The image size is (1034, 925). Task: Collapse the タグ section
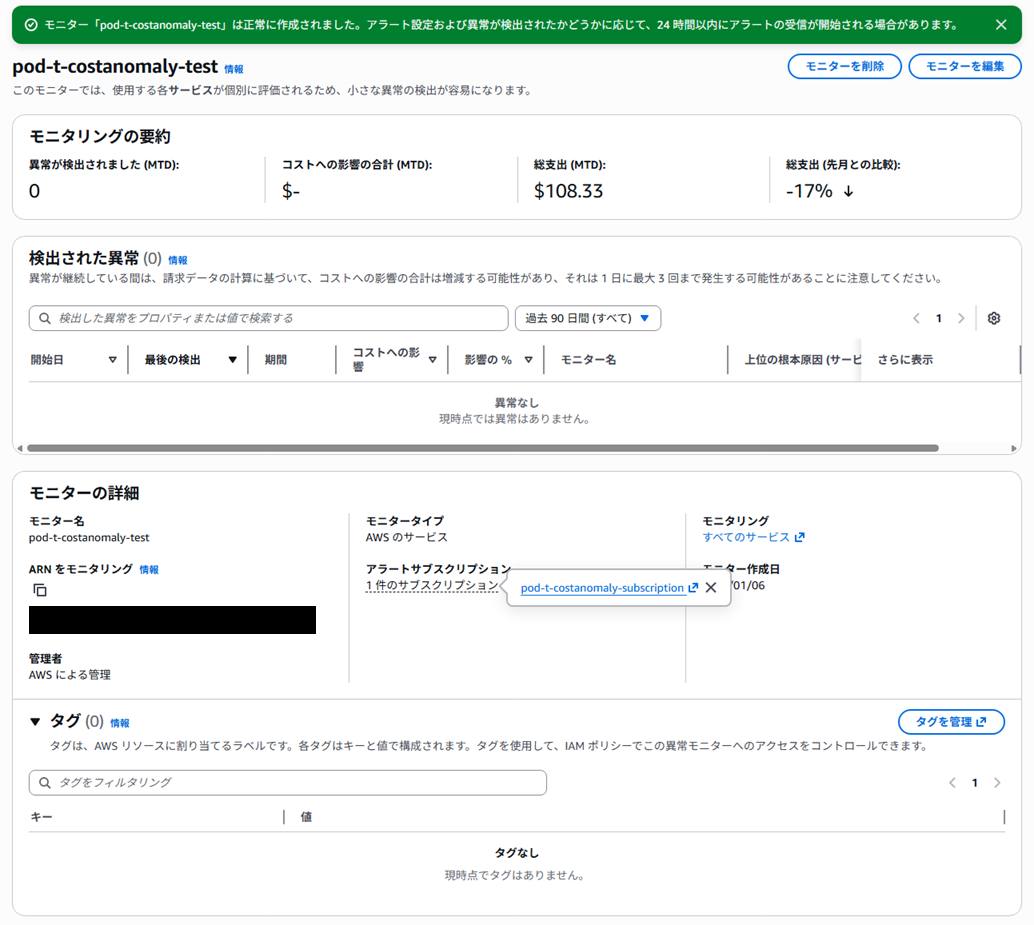(x=36, y=722)
